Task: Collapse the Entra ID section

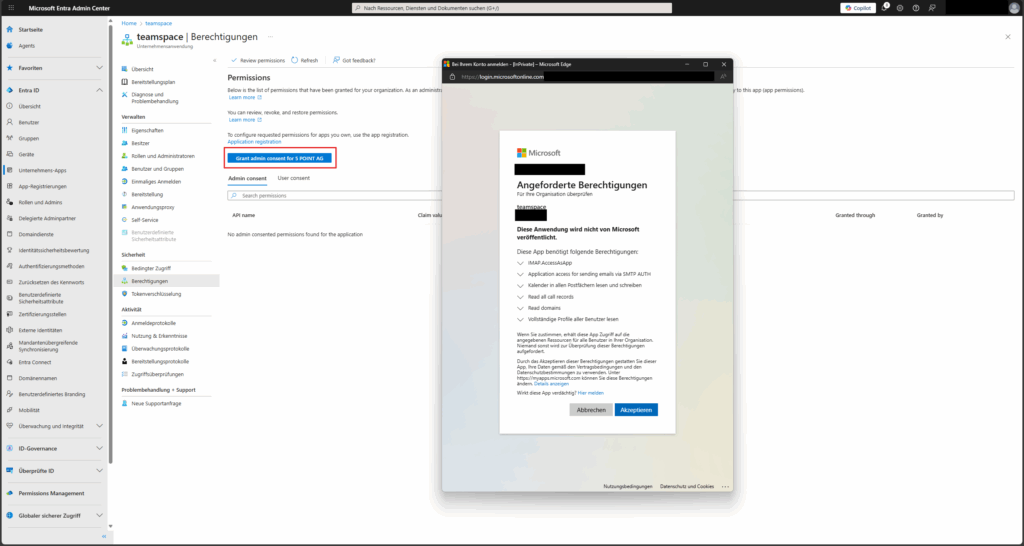Action: 99,90
